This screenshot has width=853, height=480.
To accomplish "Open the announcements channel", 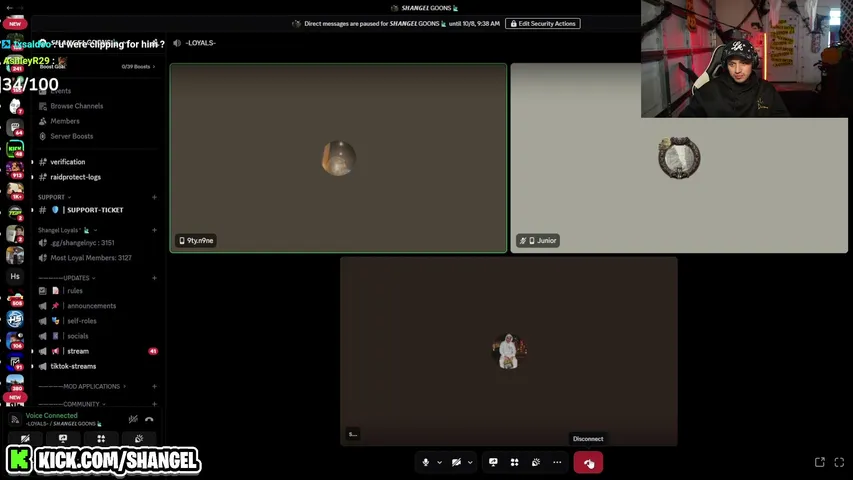I will pyautogui.click(x=91, y=306).
